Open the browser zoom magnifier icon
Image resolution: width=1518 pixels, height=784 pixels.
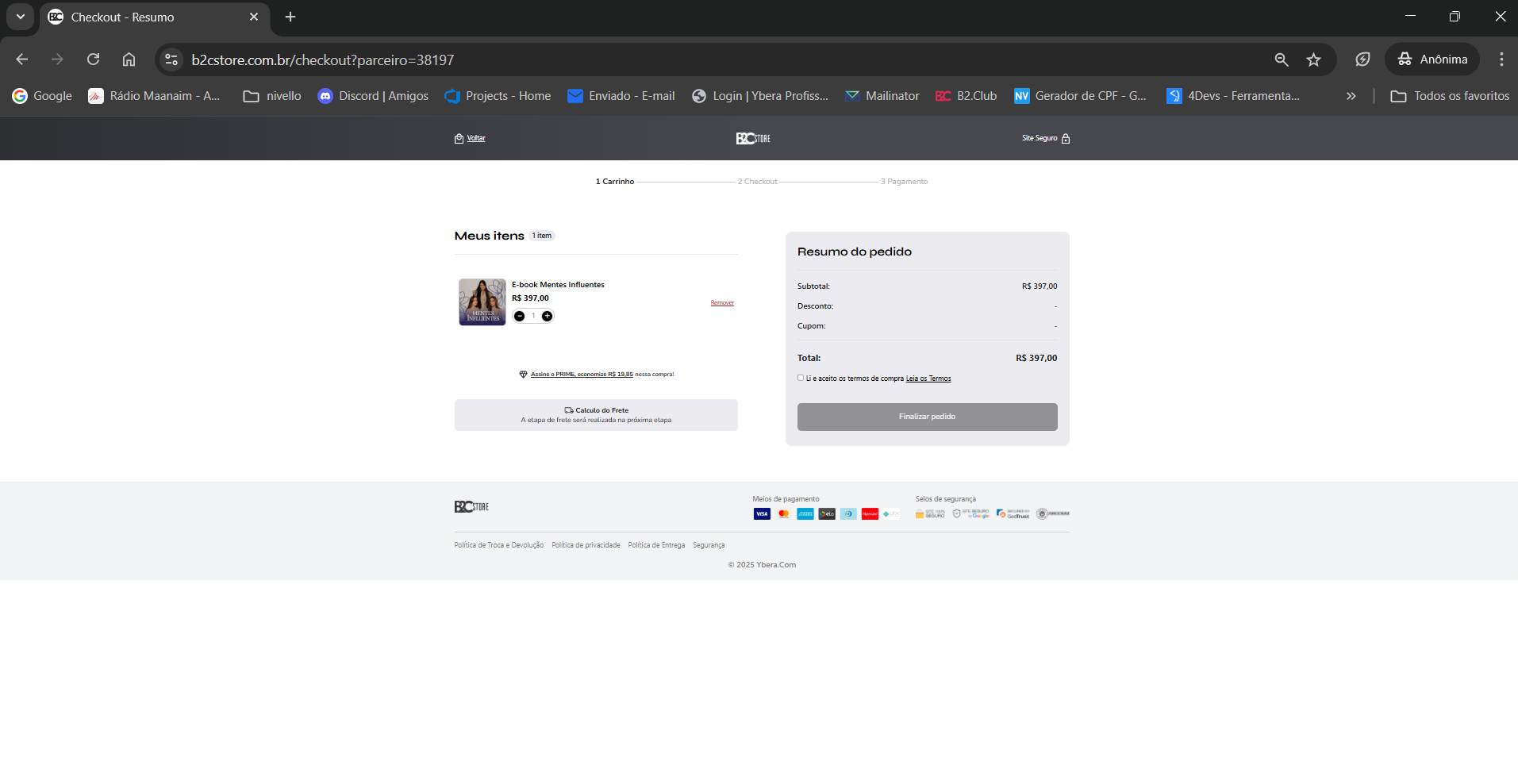(x=1282, y=60)
